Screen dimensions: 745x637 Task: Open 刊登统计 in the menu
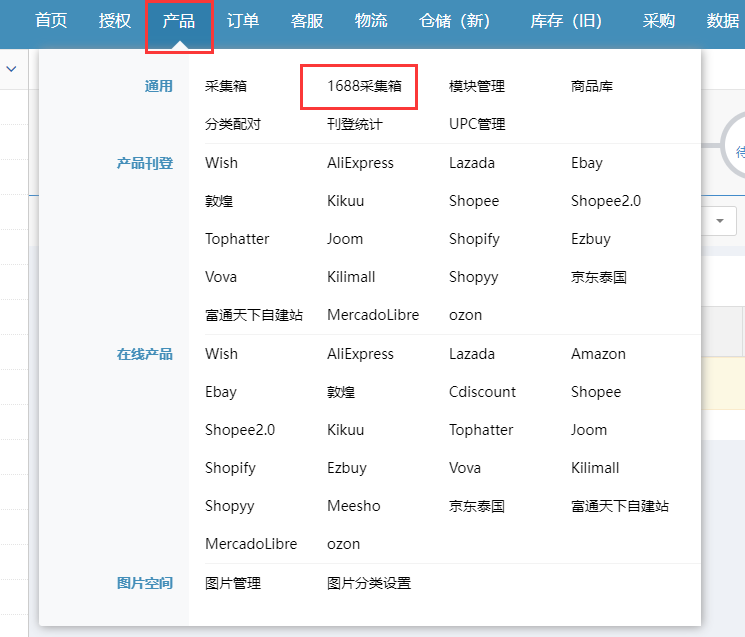(355, 124)
